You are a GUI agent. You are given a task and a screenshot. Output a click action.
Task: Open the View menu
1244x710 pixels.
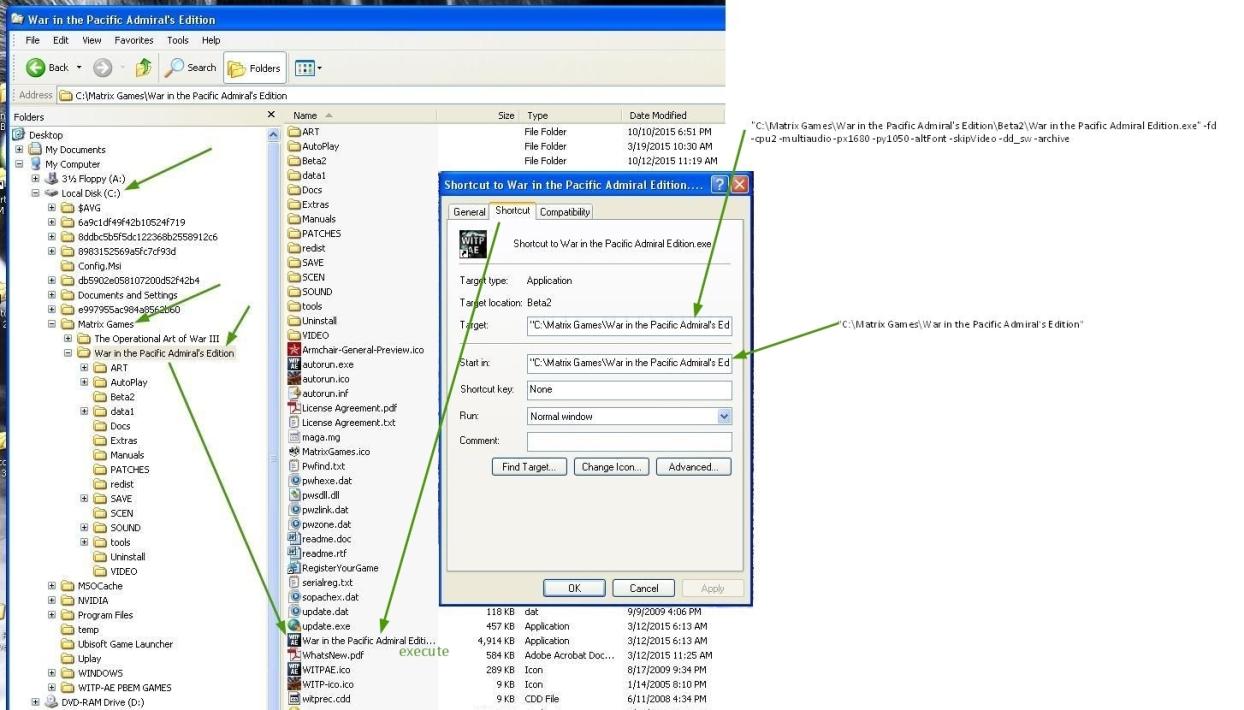pos(91,40)
